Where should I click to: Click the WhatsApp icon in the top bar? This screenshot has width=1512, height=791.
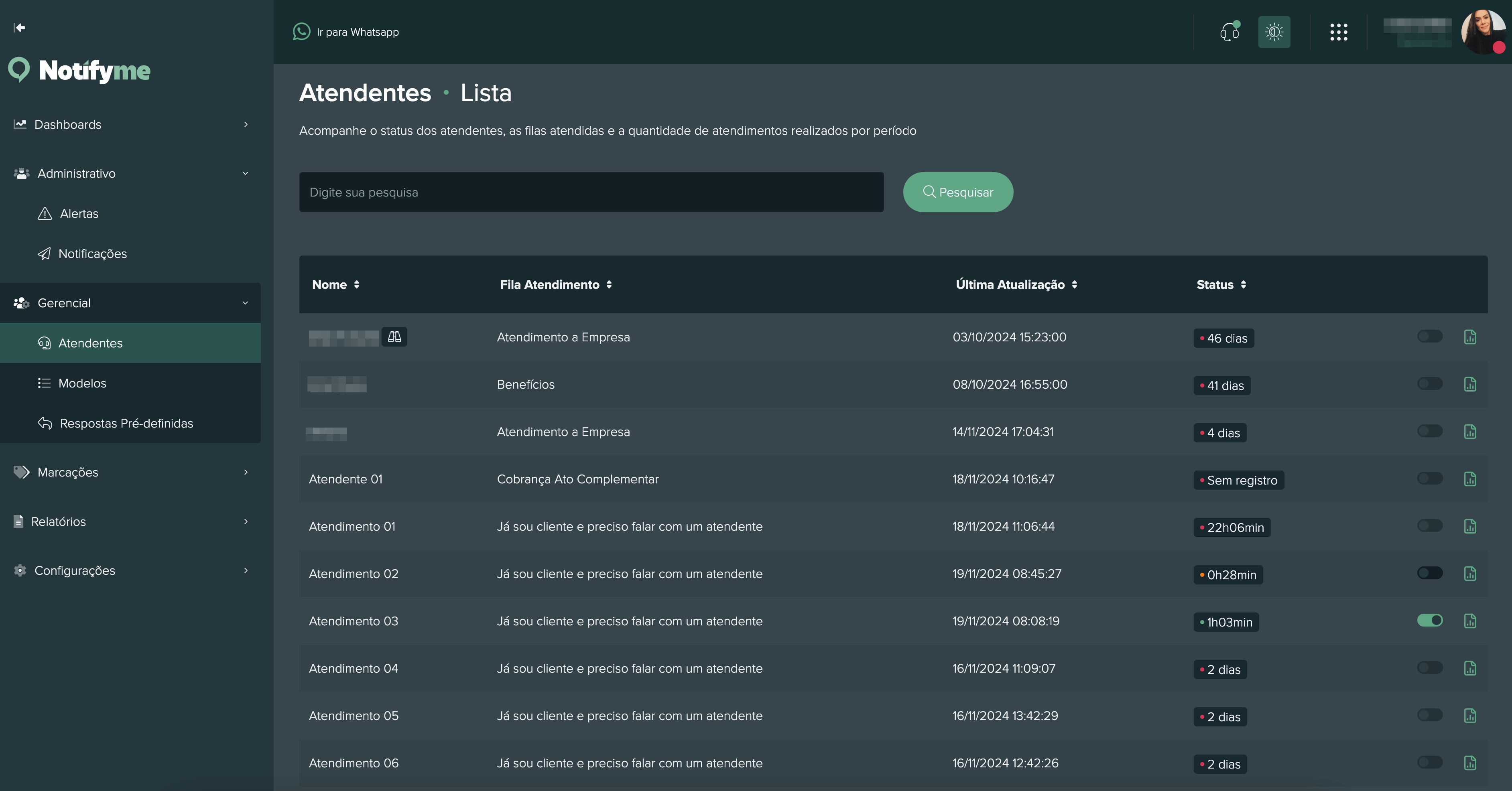point(302,32)
